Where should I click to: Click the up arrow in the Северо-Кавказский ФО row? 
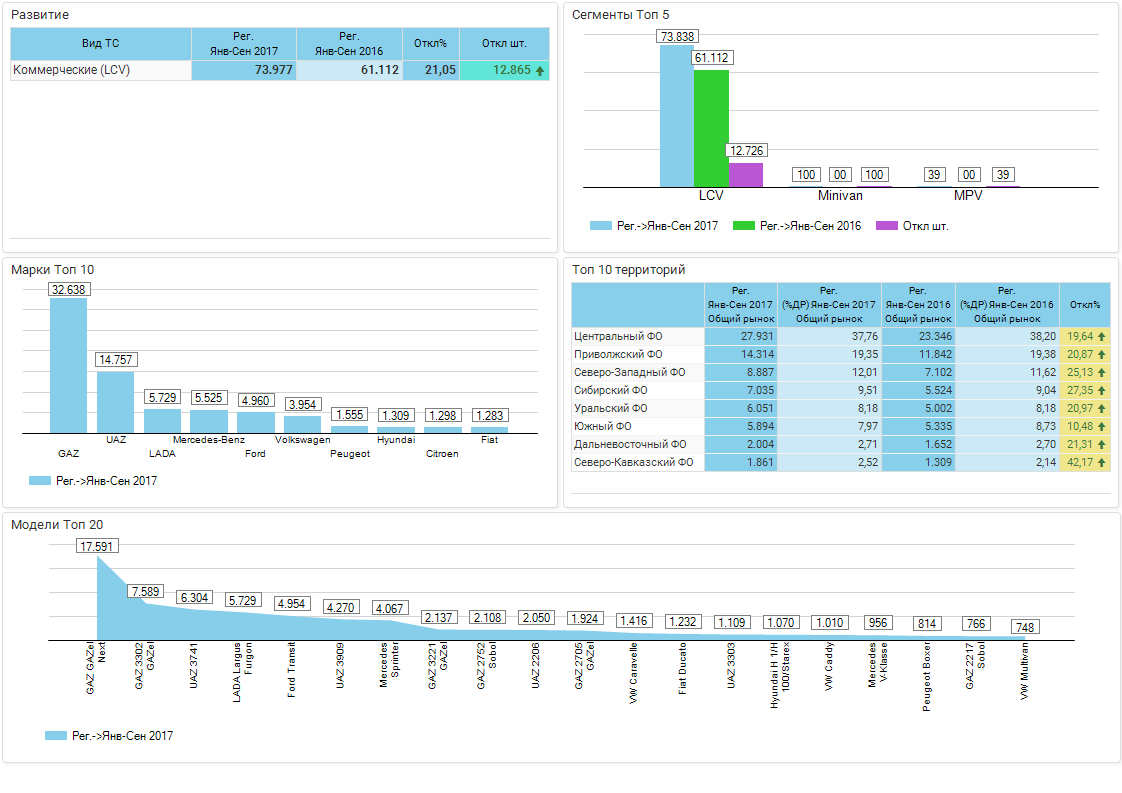coord(1101,463)
